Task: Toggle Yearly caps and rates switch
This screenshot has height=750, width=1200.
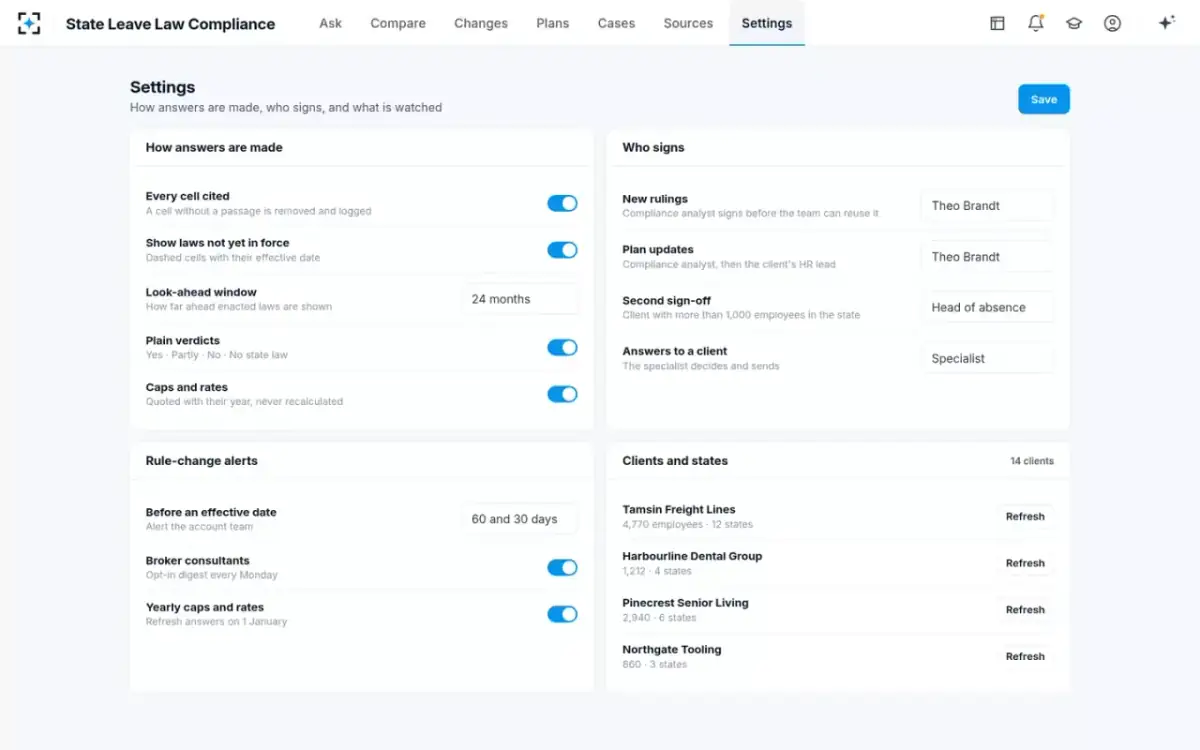Action: point(562,614)
